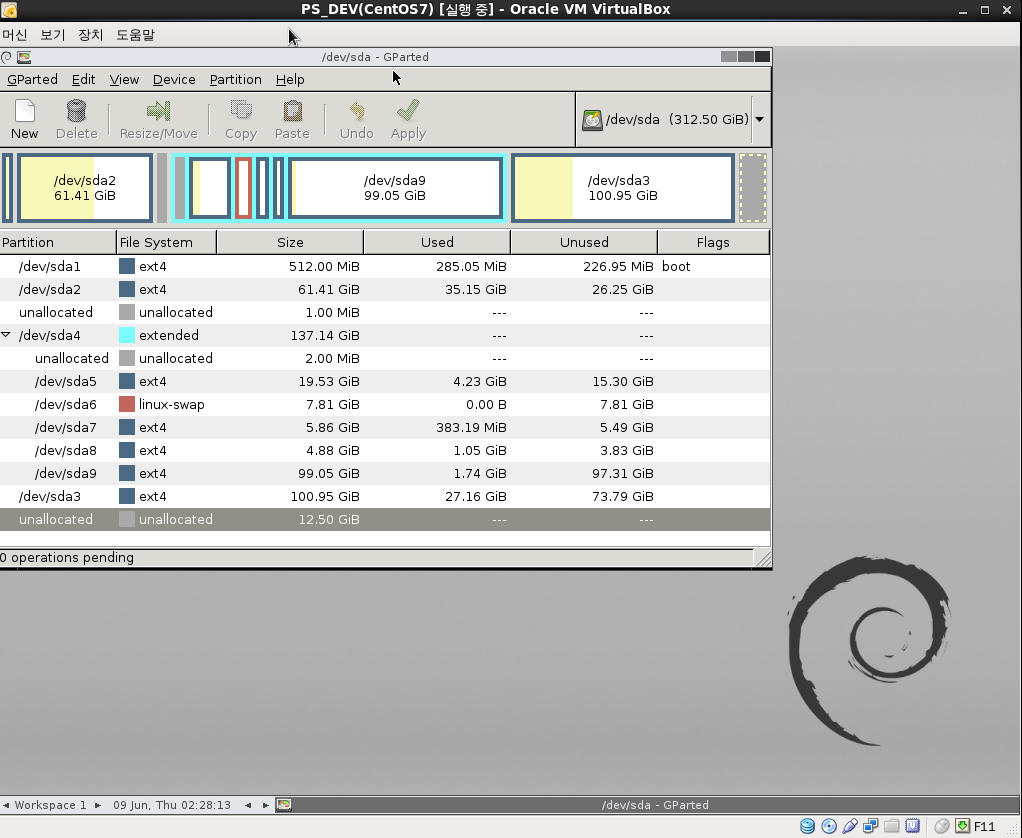The width and height of the screenshot is (1022, 838).
Task: Switch to the previous workspace with left arrow
Action: coord(6,805)
